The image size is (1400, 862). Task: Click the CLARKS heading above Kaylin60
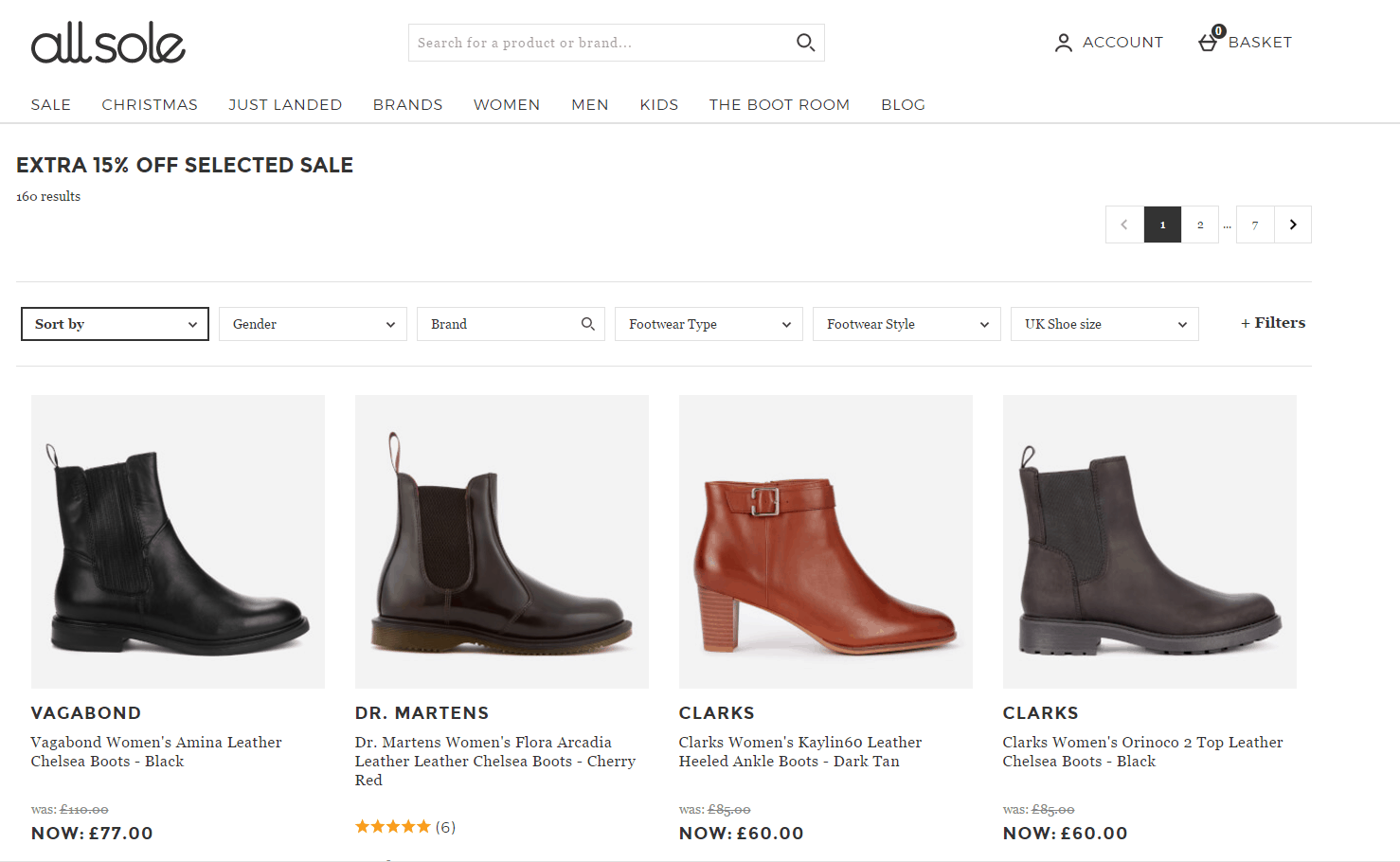point(717,713)
